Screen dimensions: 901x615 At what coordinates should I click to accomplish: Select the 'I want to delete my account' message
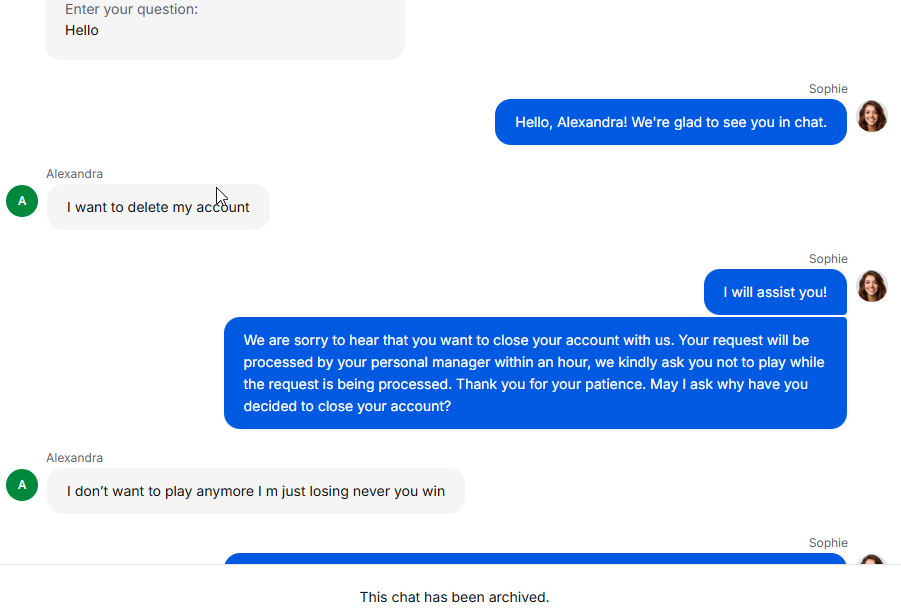coord(158,207)
